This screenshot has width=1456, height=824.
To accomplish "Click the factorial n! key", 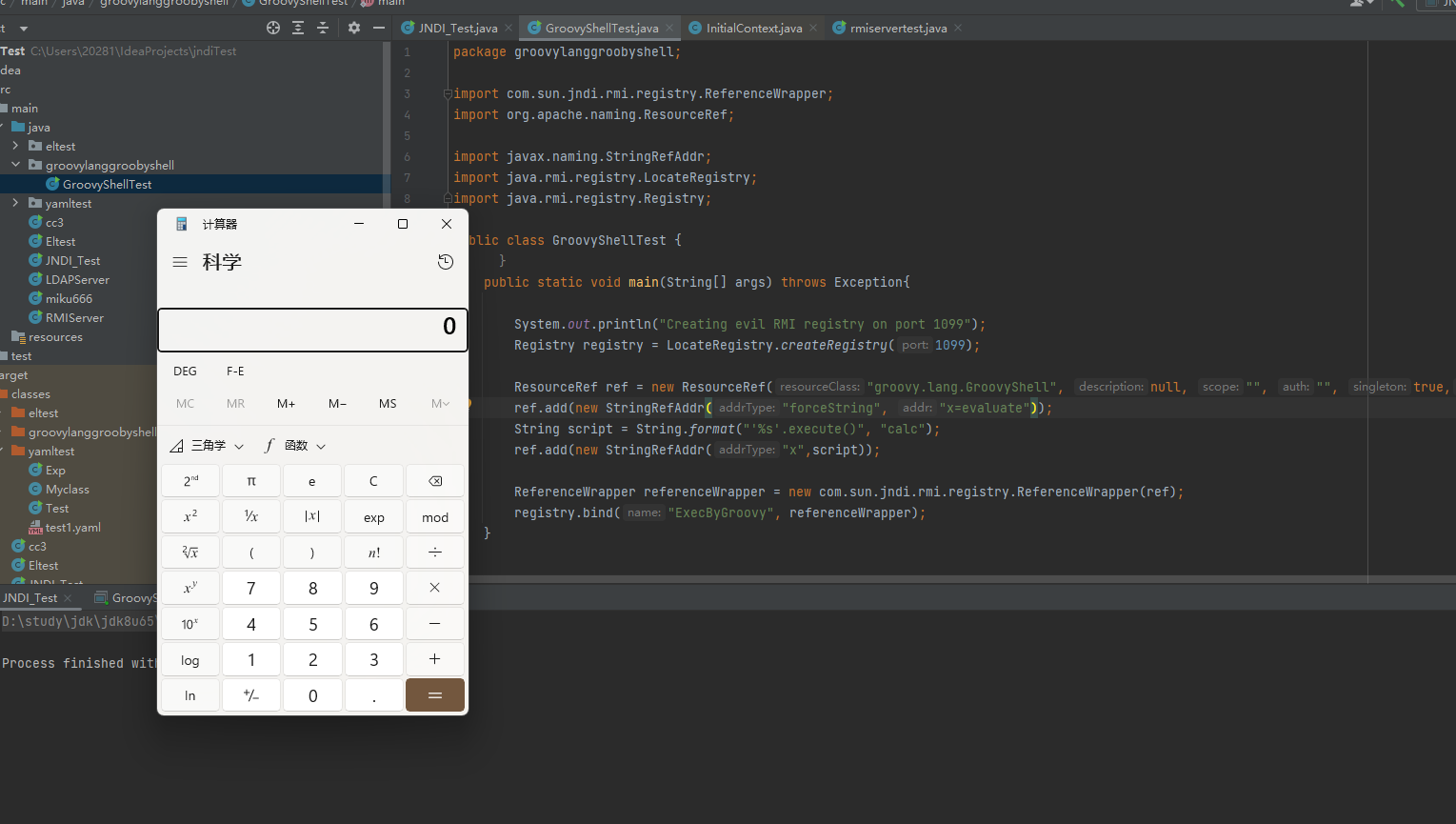I will (x=374, y=553).
